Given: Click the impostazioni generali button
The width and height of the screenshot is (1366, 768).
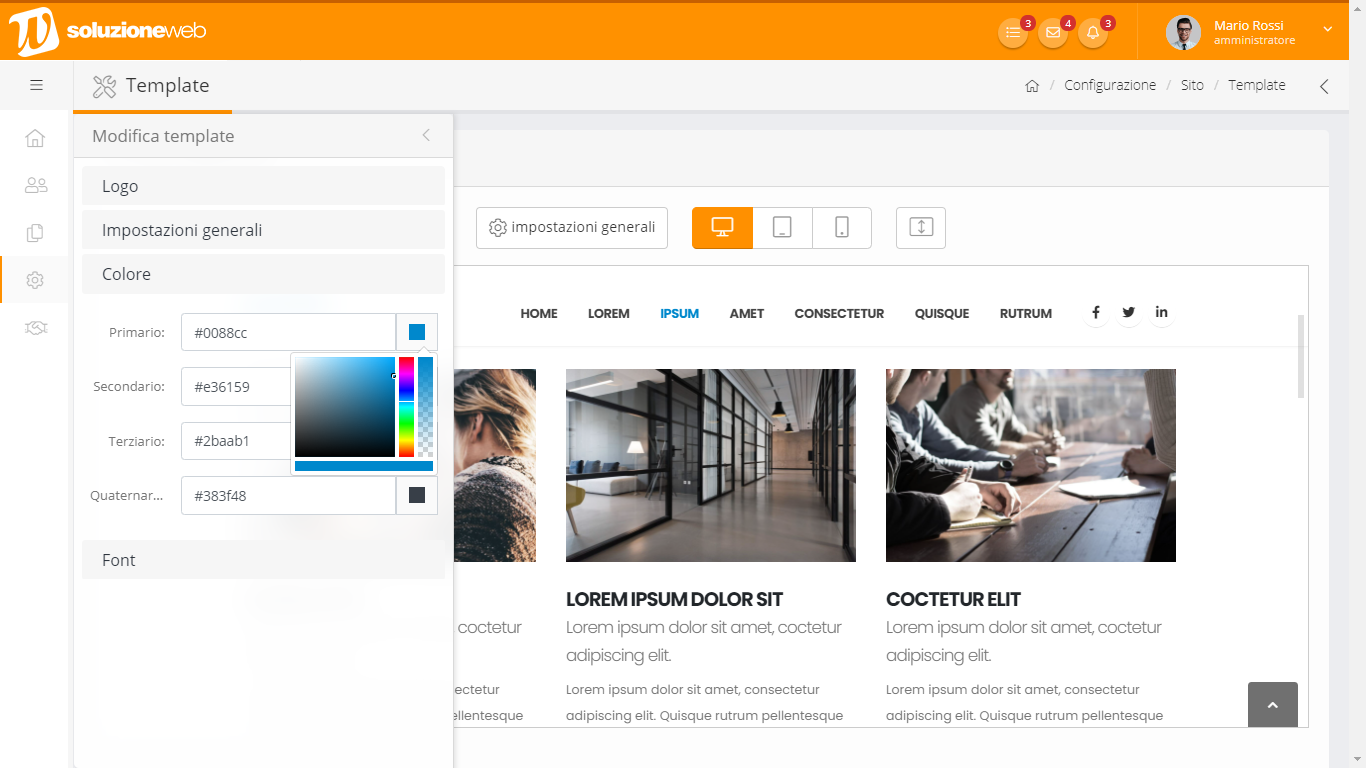Looking at the screenshot, I should (x=572, y=228).
